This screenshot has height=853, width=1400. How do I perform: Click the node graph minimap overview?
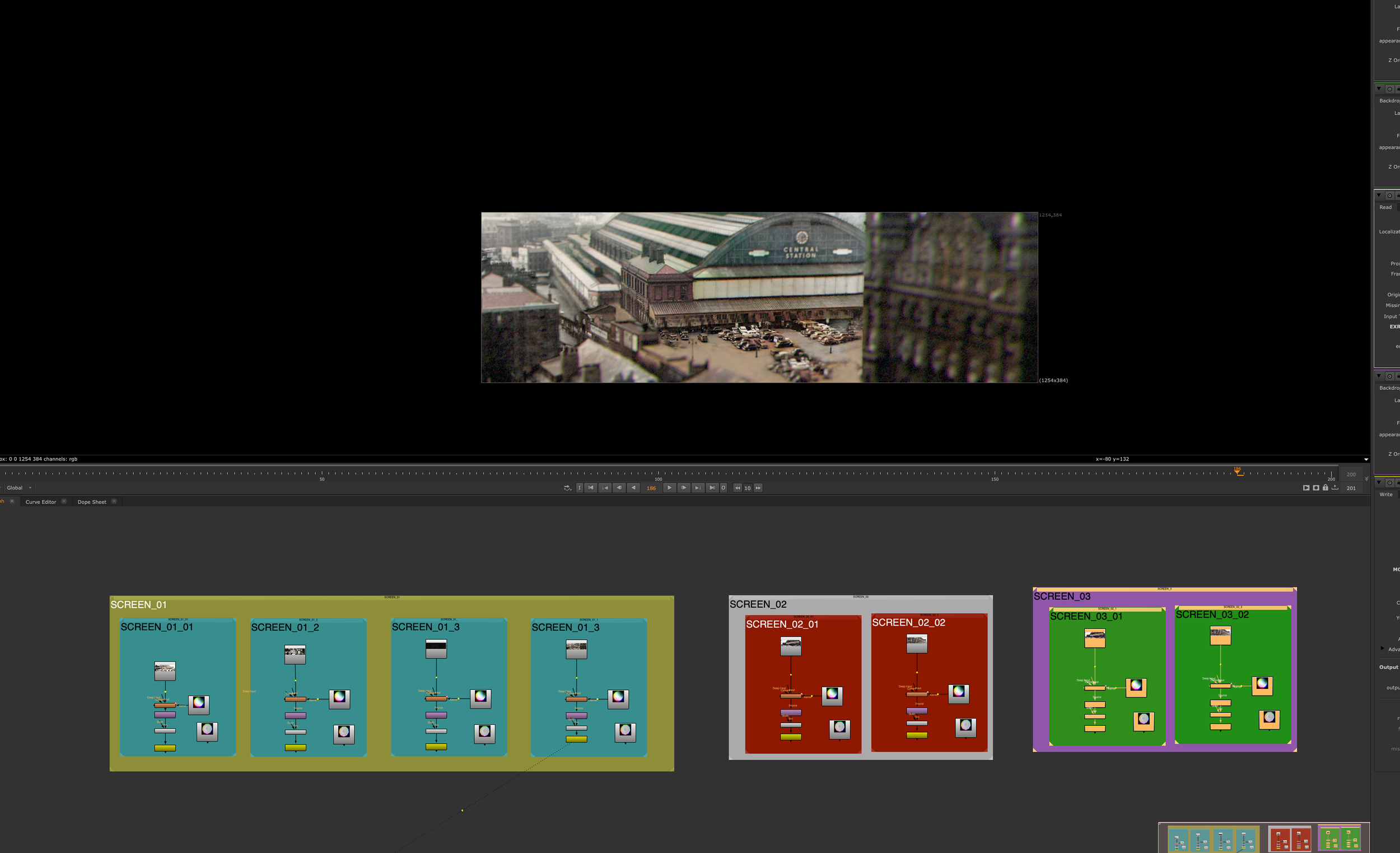pos(1264,838)
